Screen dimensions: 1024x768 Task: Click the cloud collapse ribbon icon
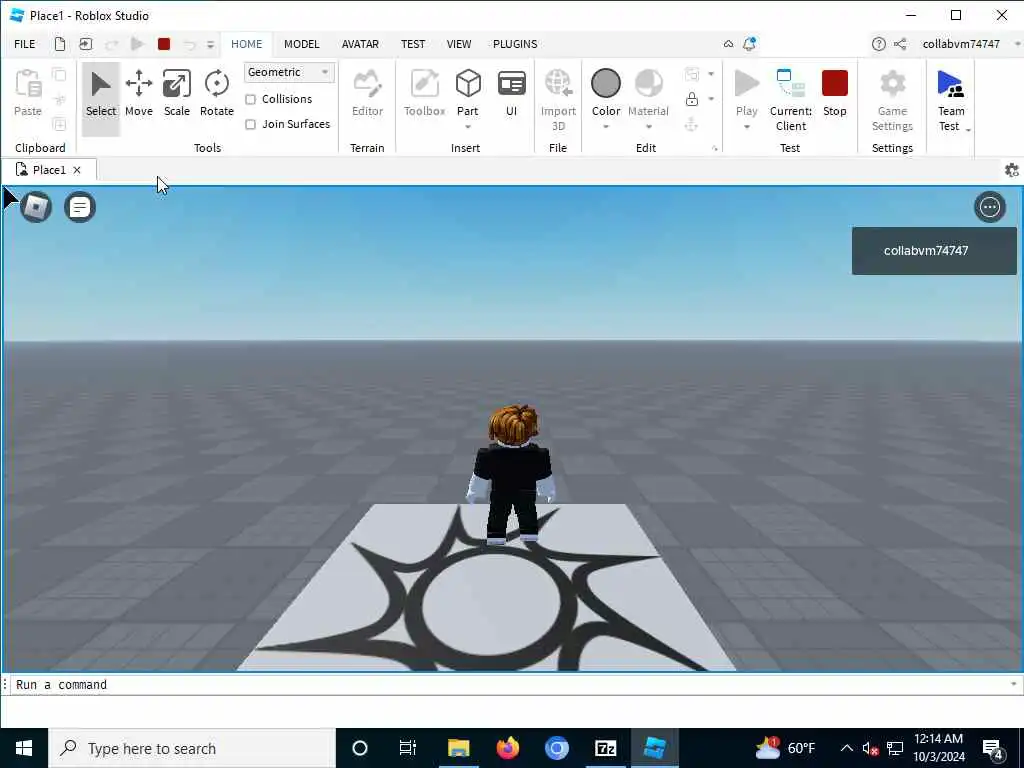[728, 44]
